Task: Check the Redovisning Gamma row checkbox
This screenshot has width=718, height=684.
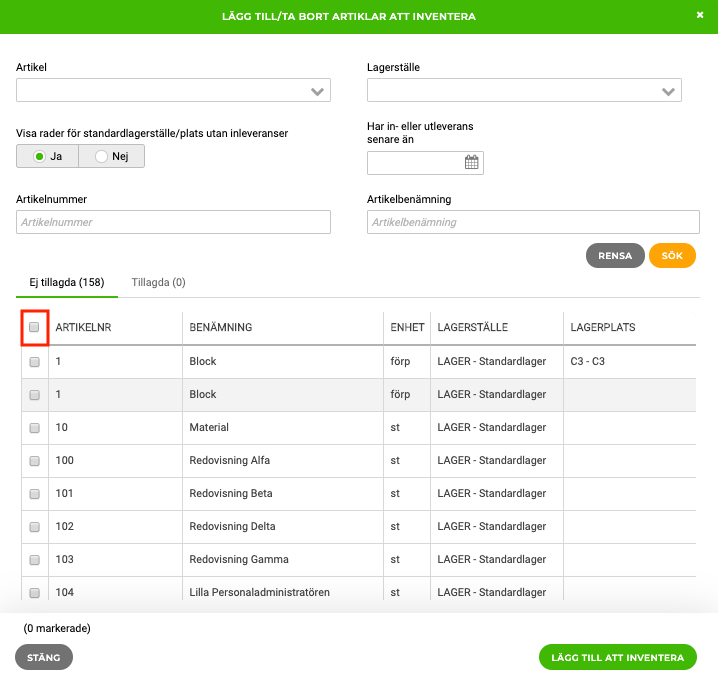Action: pos(34,559)
